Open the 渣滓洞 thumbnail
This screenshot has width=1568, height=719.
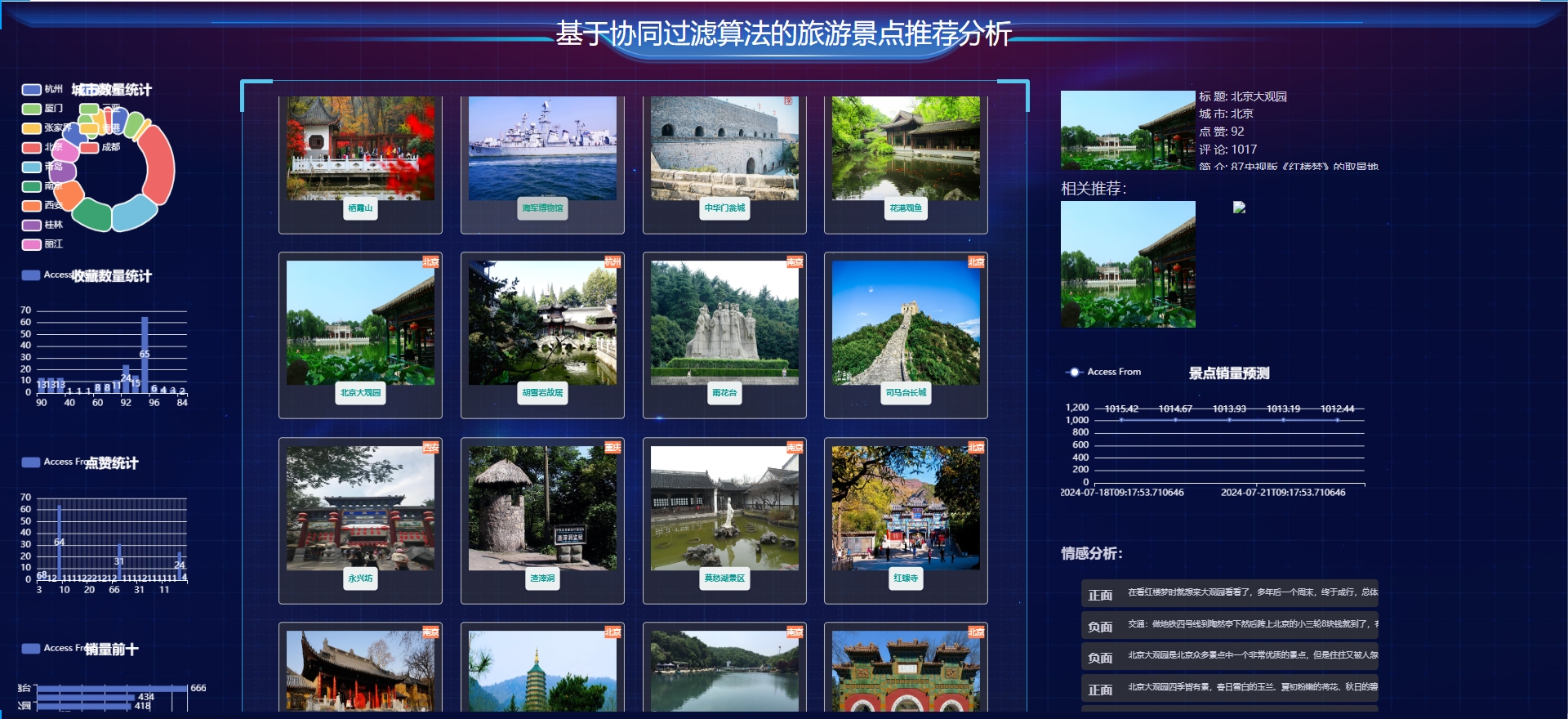click(542, 508)
